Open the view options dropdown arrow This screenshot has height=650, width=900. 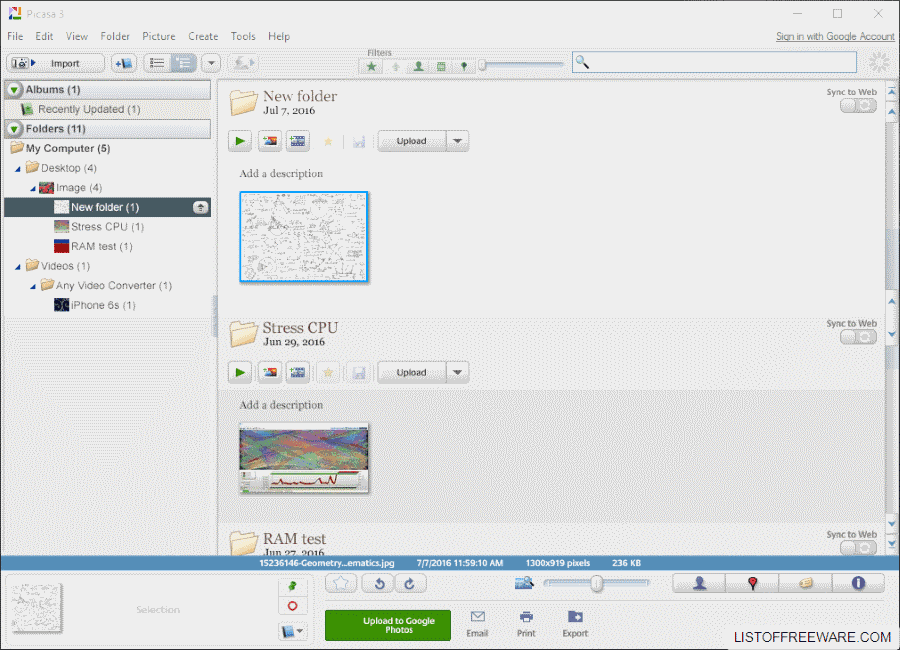click(x=211, y=63)
